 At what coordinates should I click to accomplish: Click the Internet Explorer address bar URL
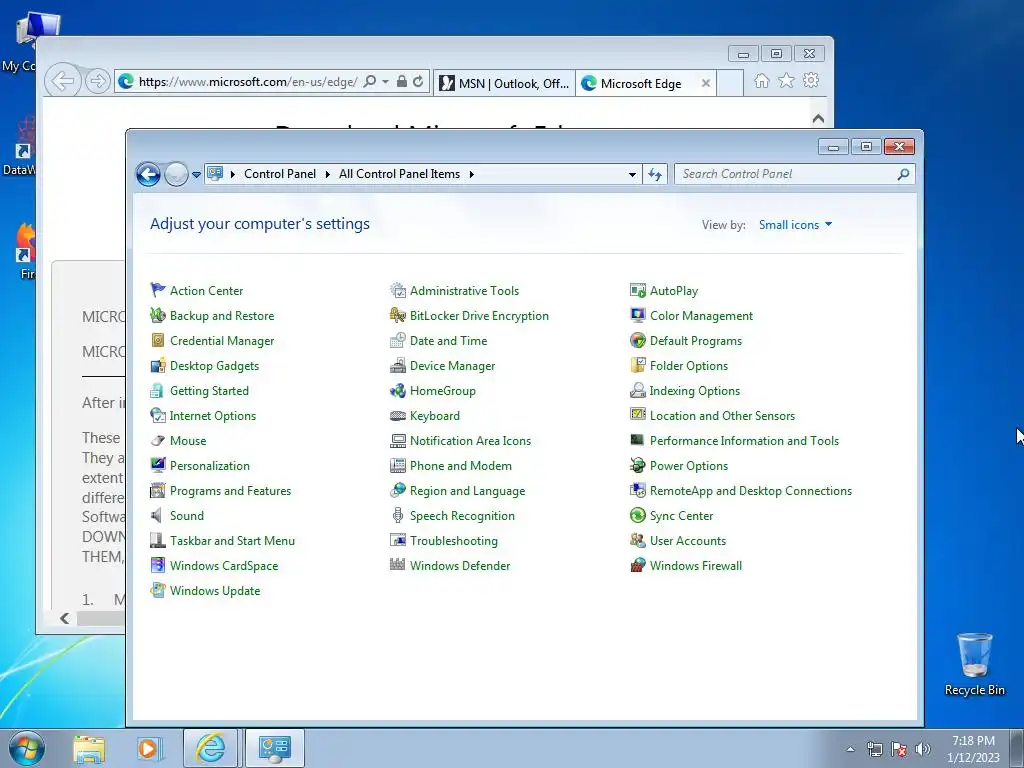[248, 82]
